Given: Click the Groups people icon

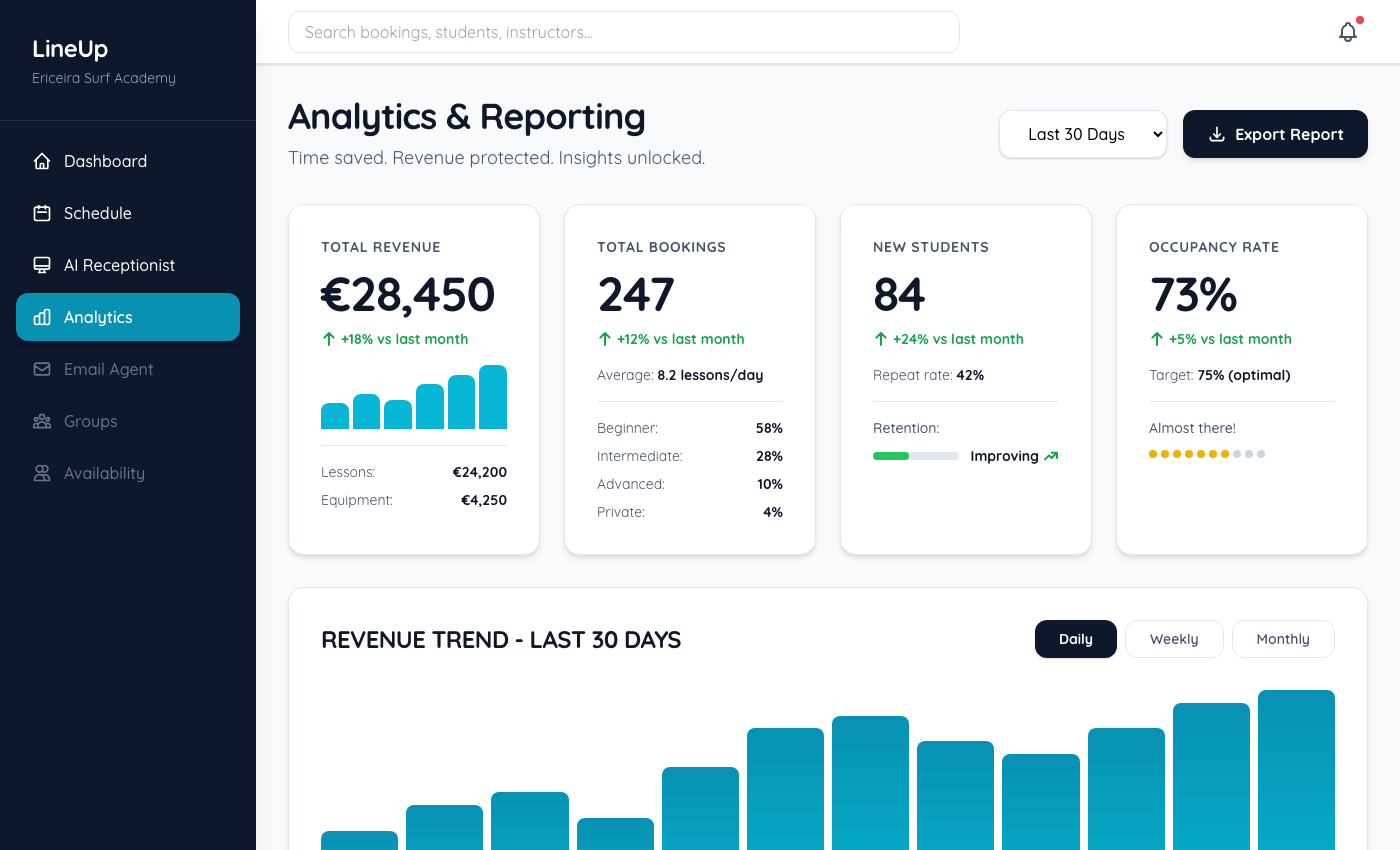Looking at the screenshot, I should click(x=41, y=420).
